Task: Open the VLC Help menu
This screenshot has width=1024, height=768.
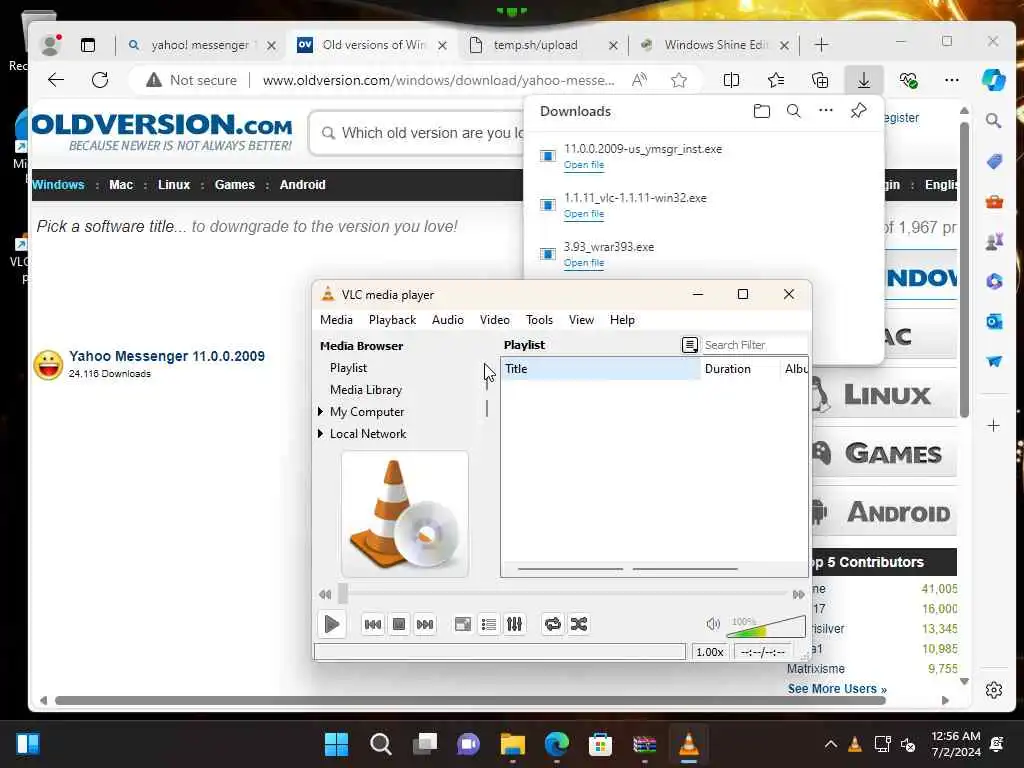Action: (622, 320)
